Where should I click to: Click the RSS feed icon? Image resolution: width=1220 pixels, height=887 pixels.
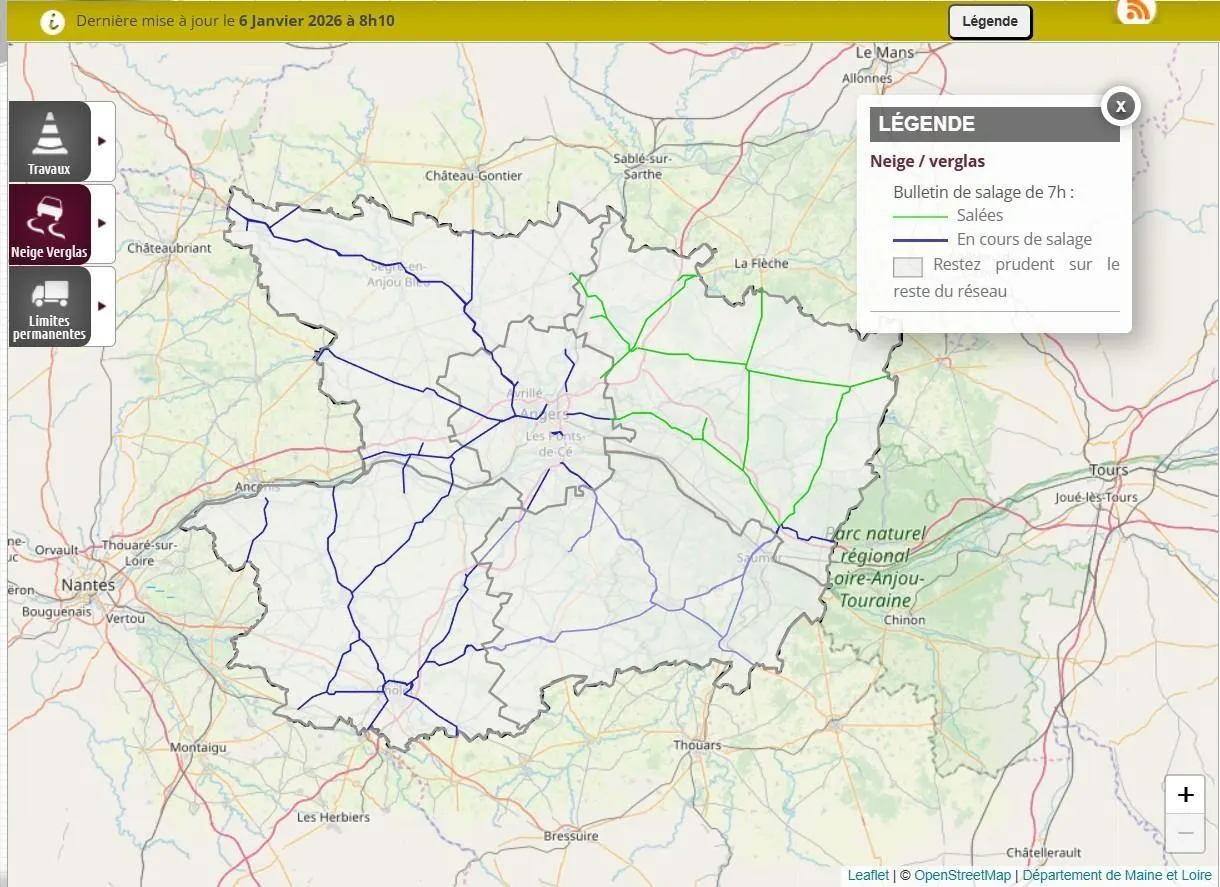(x=1136, y=12)
